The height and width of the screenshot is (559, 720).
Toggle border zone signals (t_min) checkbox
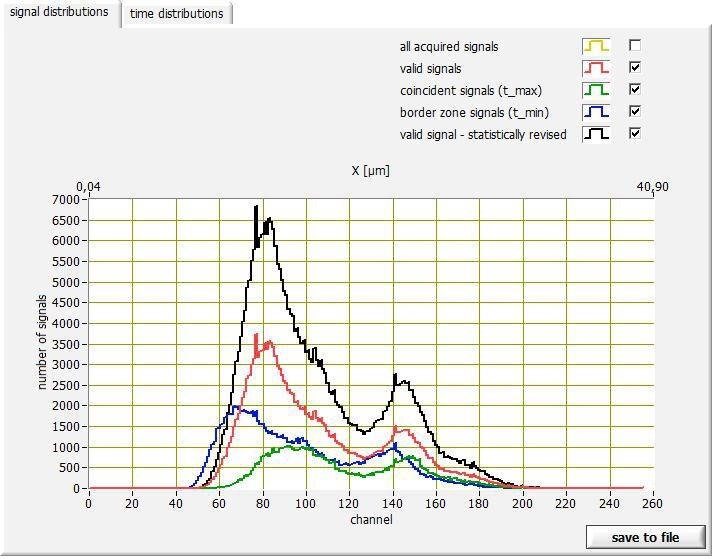pos(635,111)
